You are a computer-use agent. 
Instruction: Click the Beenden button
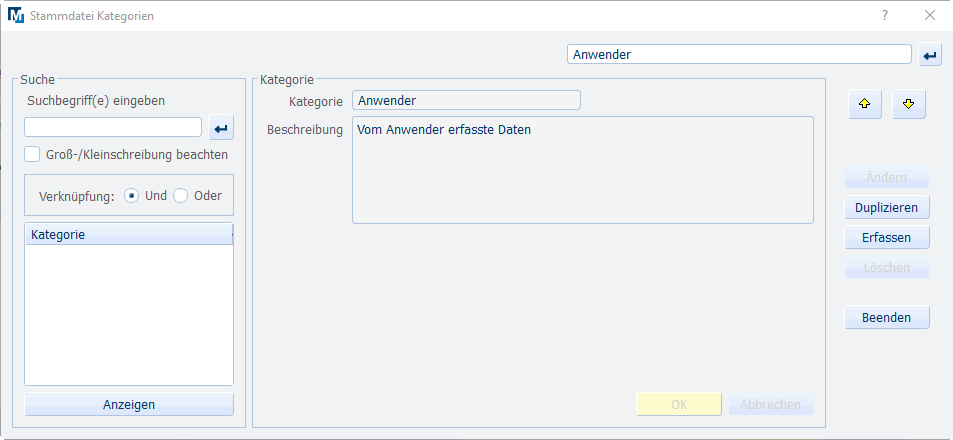887,317
